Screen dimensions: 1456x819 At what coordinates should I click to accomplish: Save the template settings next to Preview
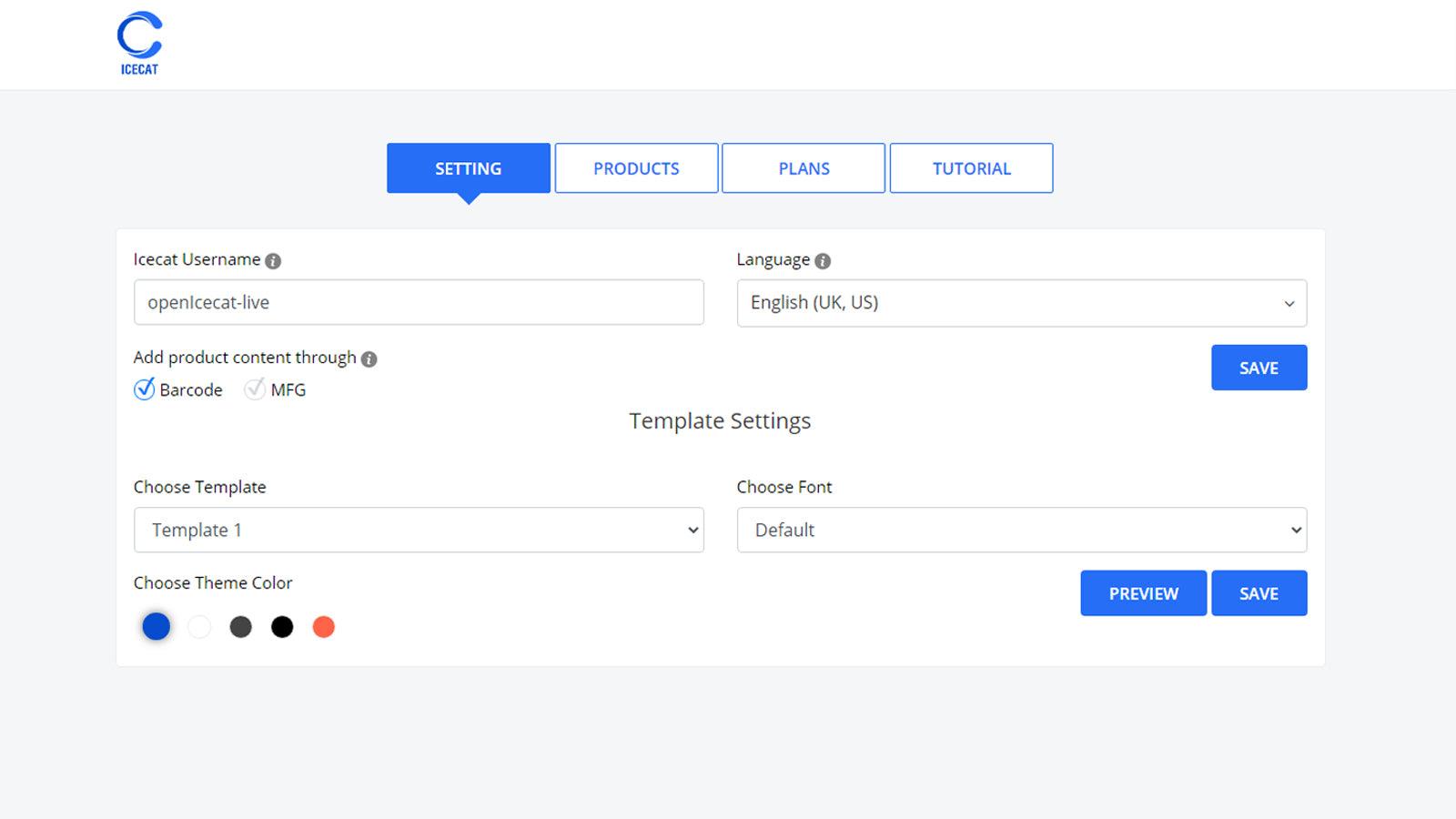pos(1259,593)
